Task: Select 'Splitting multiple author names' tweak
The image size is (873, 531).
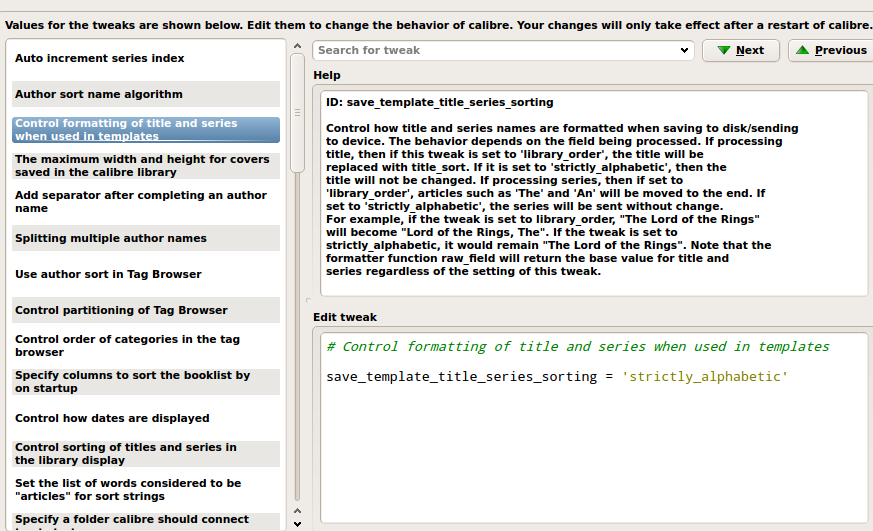Action: (146, 238)
